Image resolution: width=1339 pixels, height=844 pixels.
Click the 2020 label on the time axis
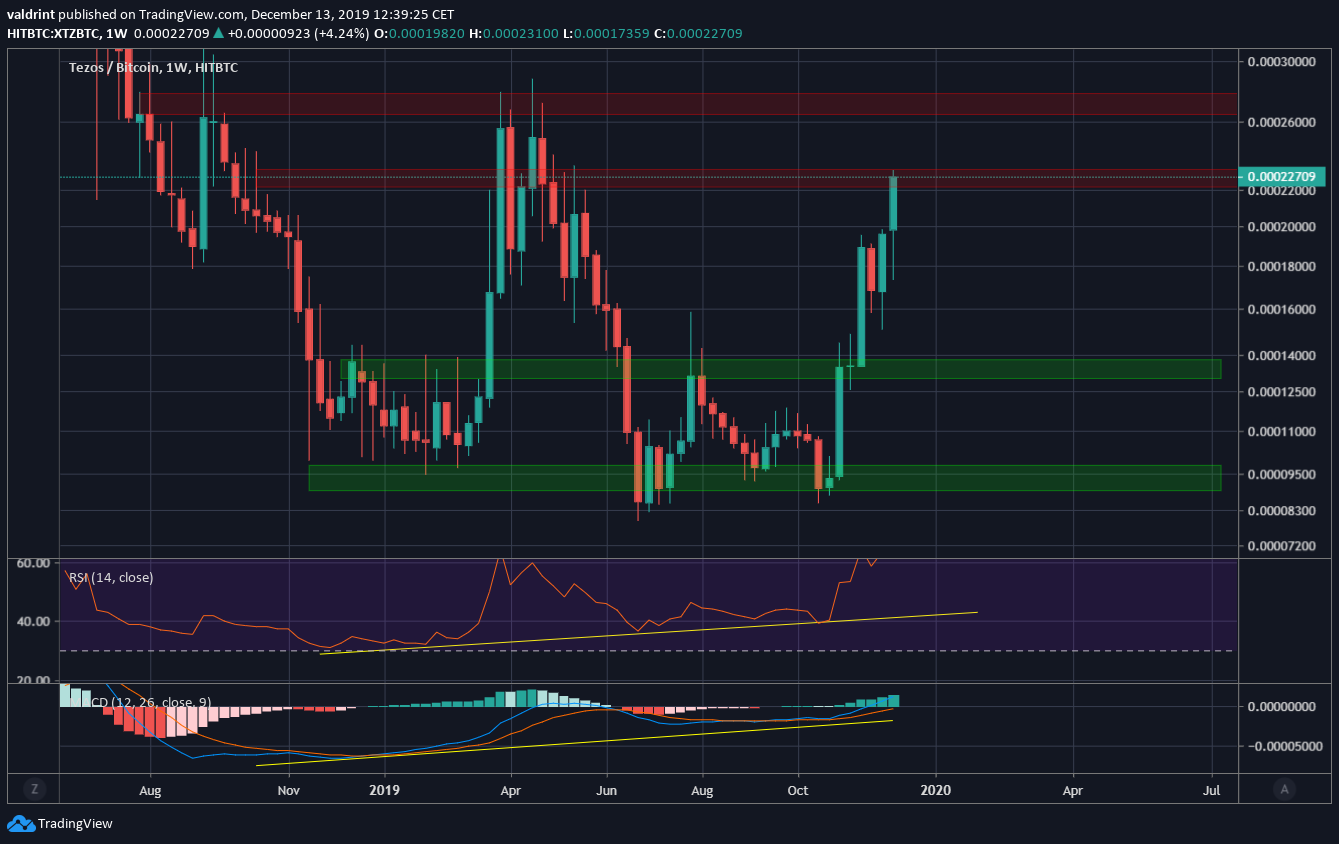pos(936,790)
